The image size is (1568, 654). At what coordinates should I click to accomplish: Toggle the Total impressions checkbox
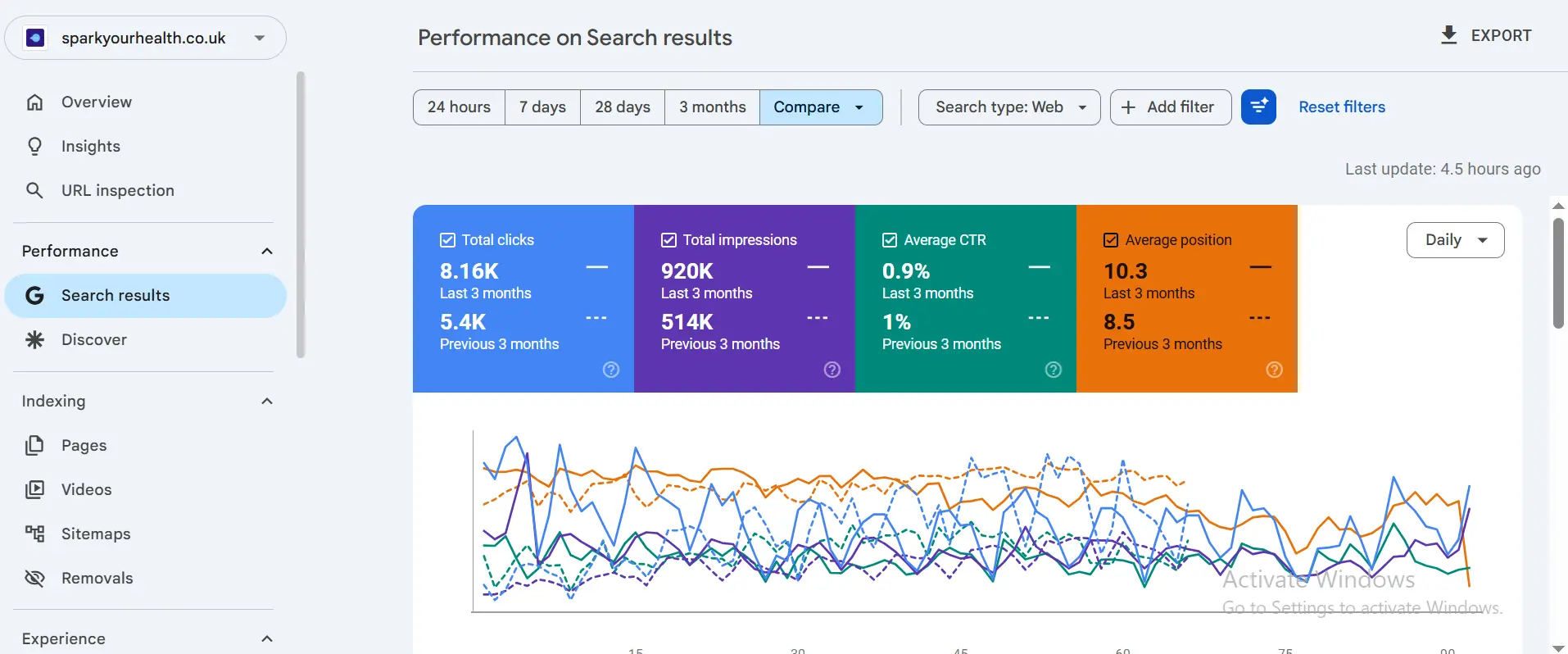(668, 240)
